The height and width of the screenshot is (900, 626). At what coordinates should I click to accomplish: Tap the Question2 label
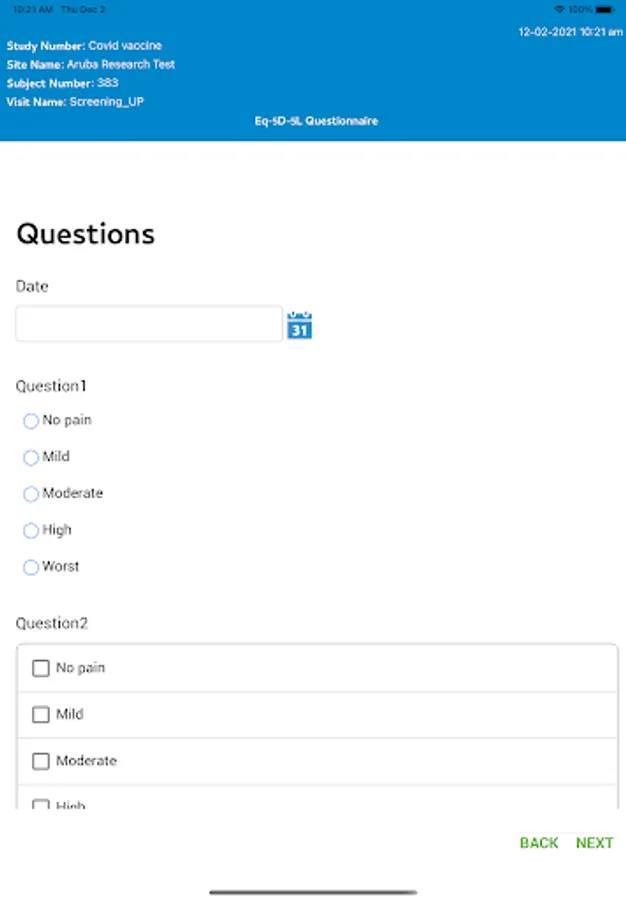click(52, 623)
